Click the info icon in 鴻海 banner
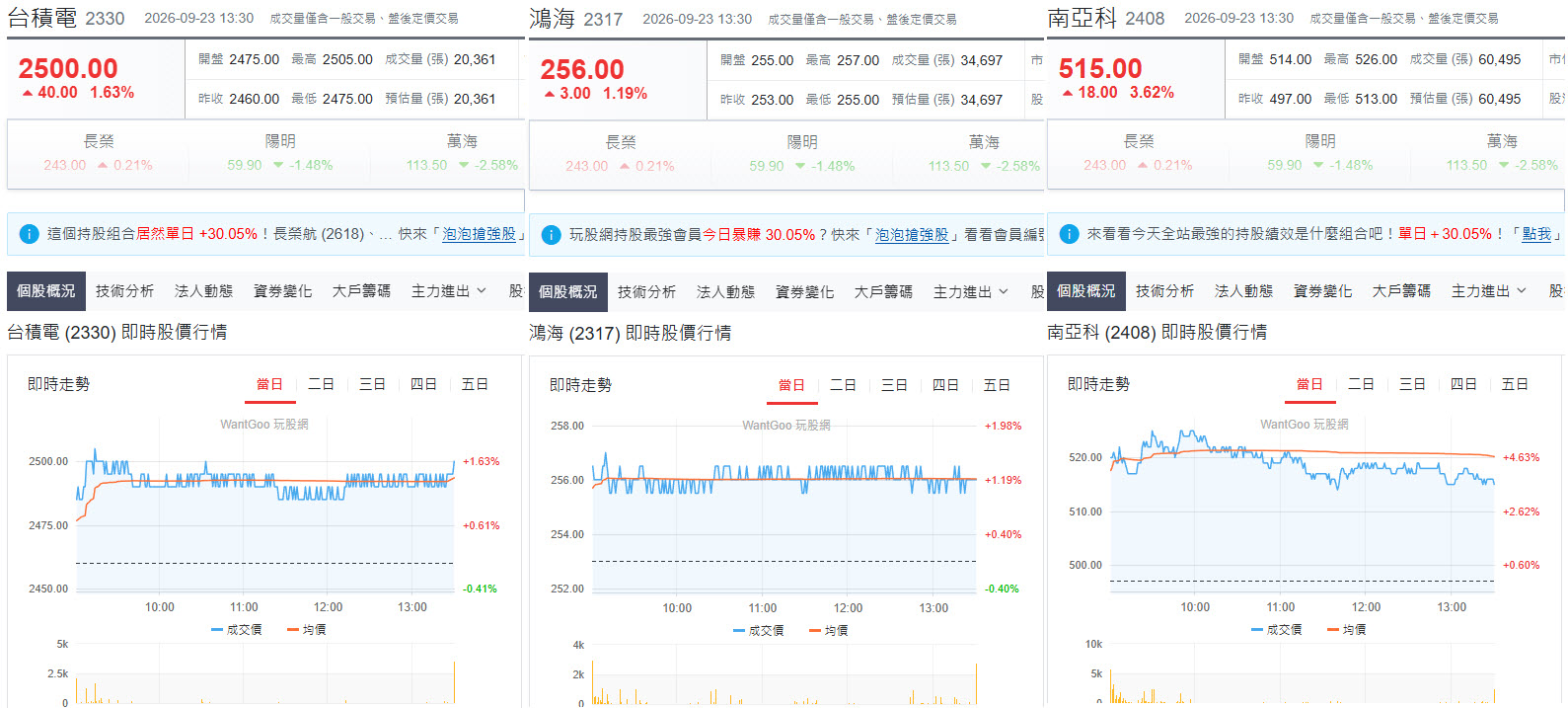1568x708 pixels. [x=551, y=235]
